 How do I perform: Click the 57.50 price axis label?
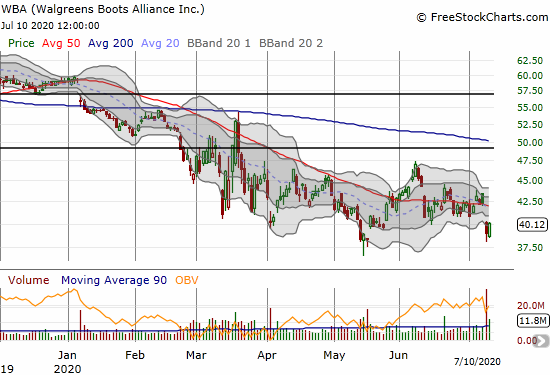[x=530, y=91]
